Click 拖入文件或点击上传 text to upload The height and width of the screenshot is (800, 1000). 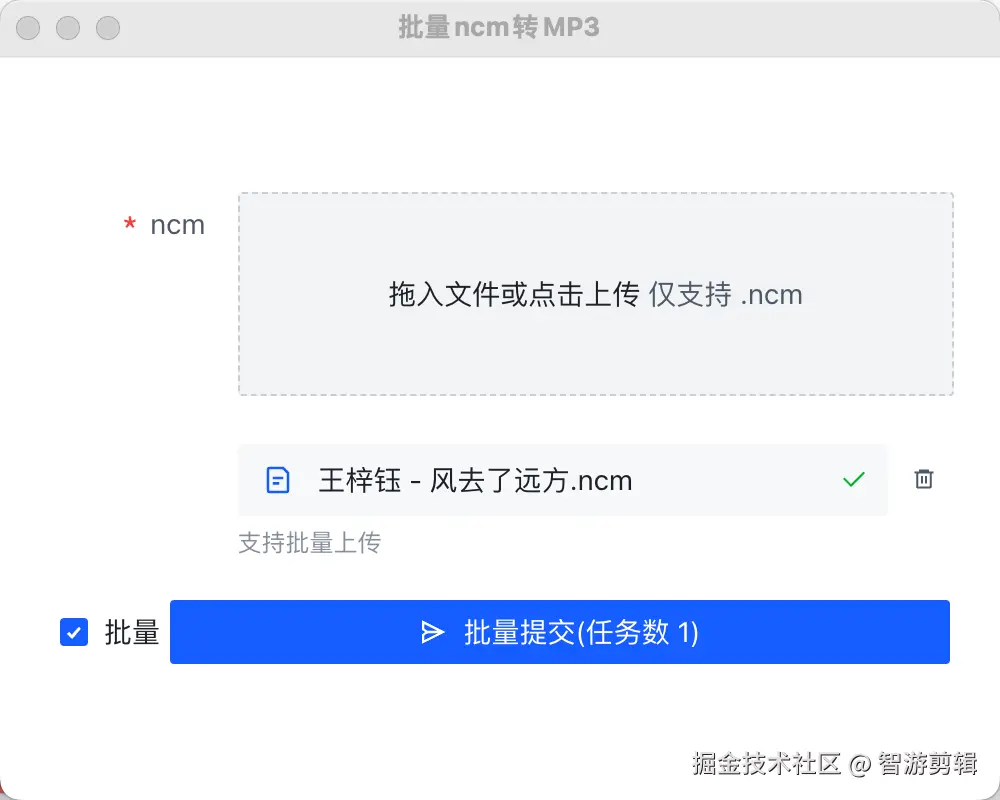pyautogui.click(x=513, y=295)
